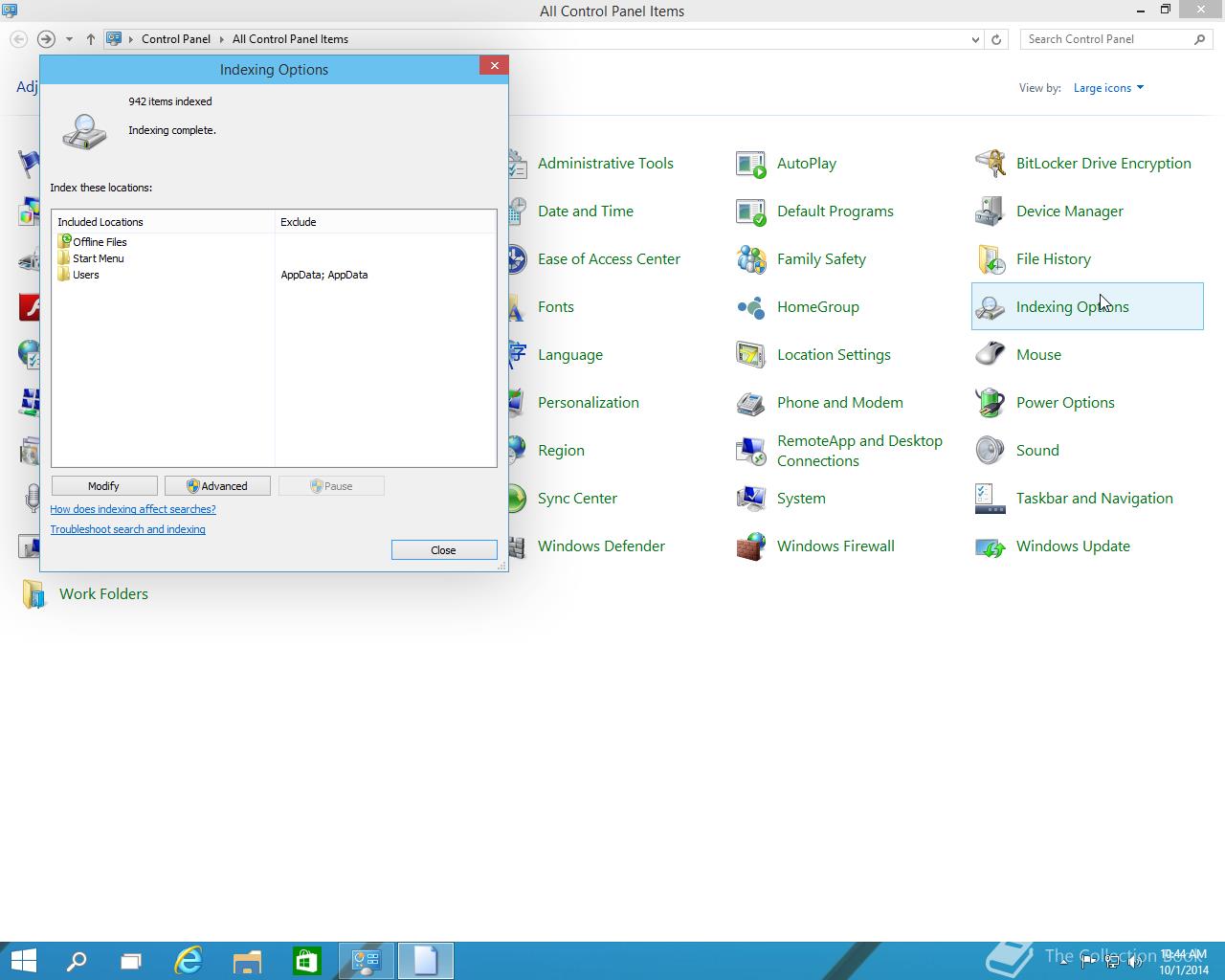Open Language link
The width and height of the screenshot is (1225, 980).
[570, 355]
